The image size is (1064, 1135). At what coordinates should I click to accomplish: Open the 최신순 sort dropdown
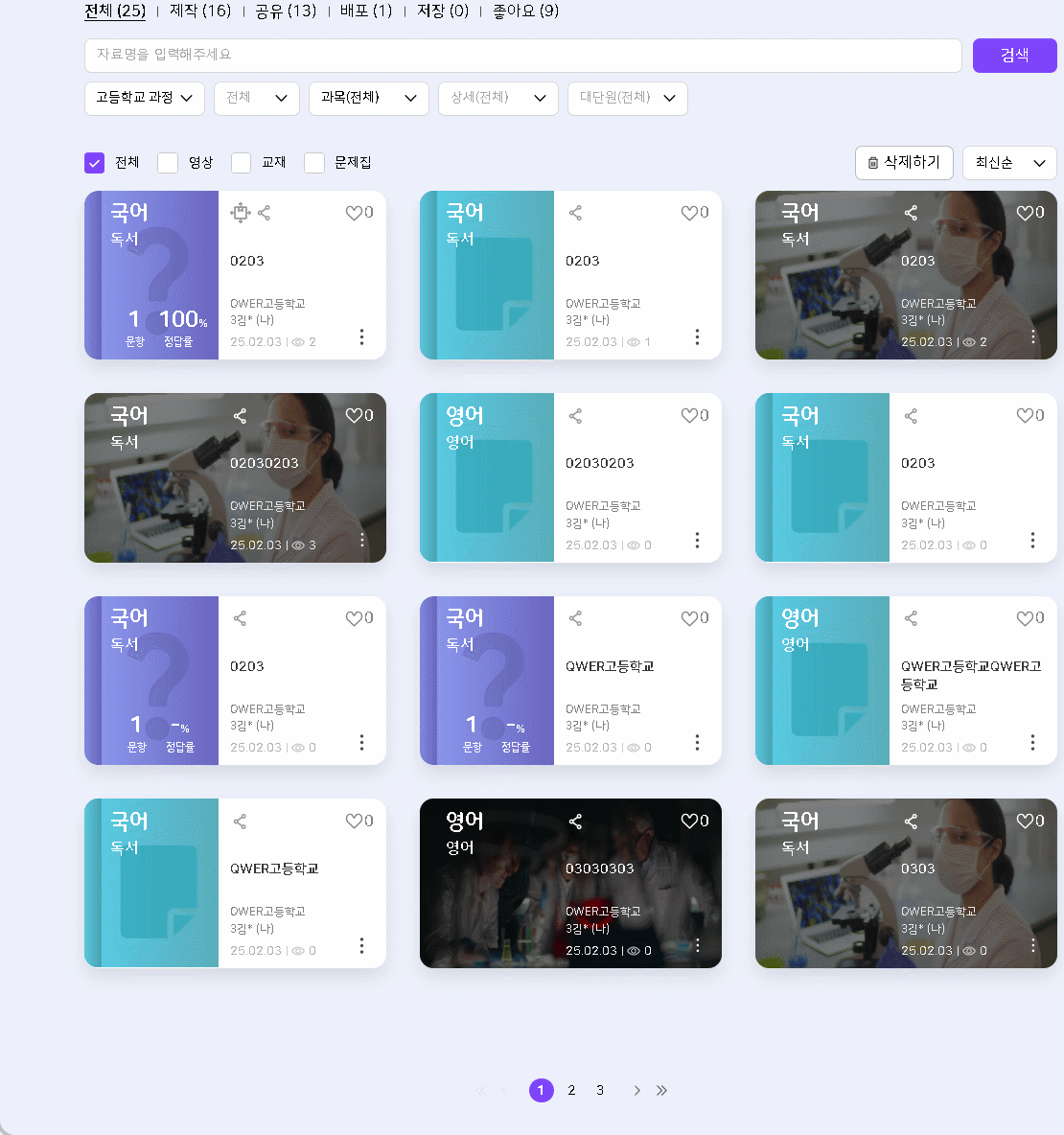pos(1008,163)
